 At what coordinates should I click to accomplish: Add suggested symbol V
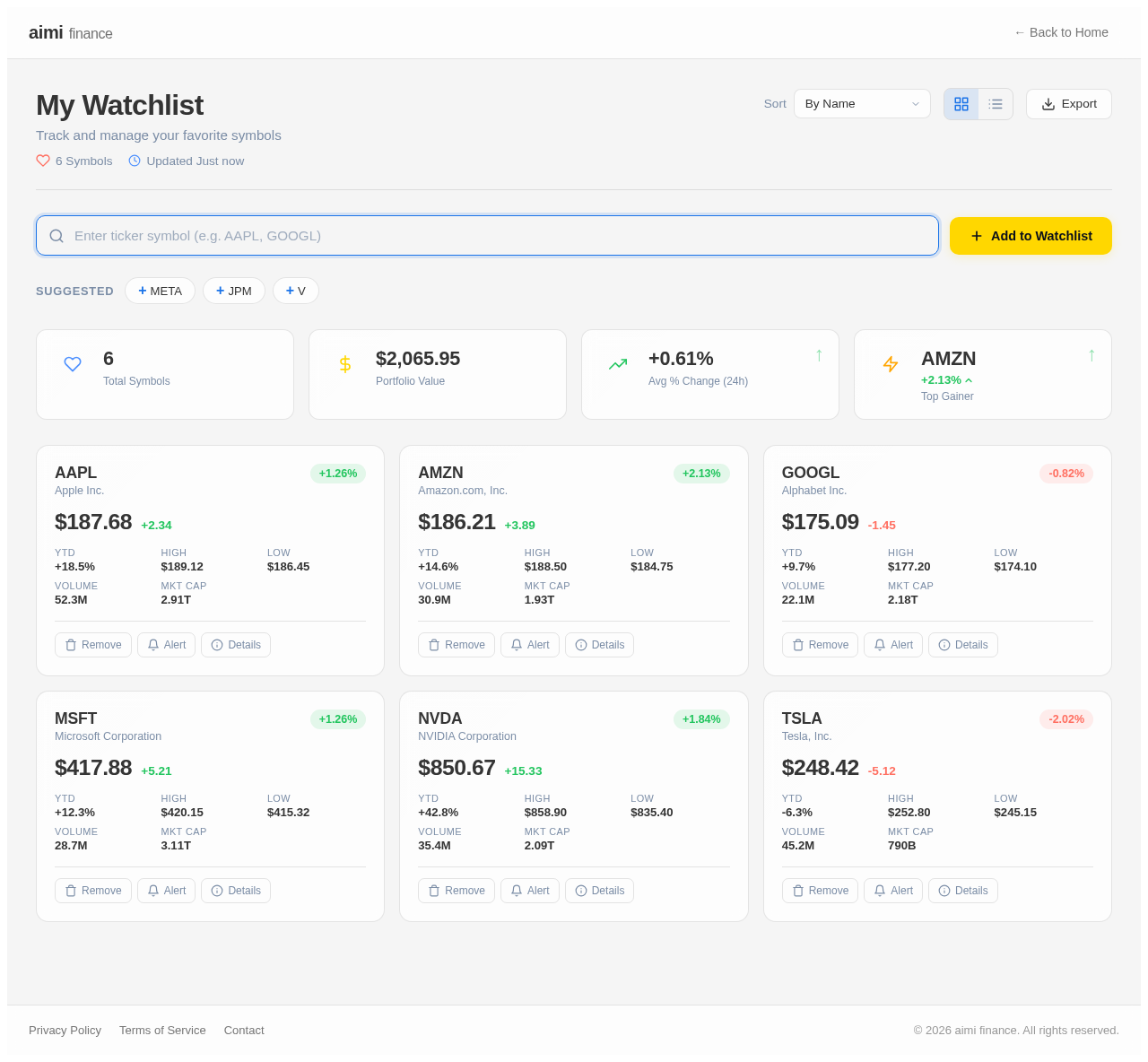(x=296, y=291)
